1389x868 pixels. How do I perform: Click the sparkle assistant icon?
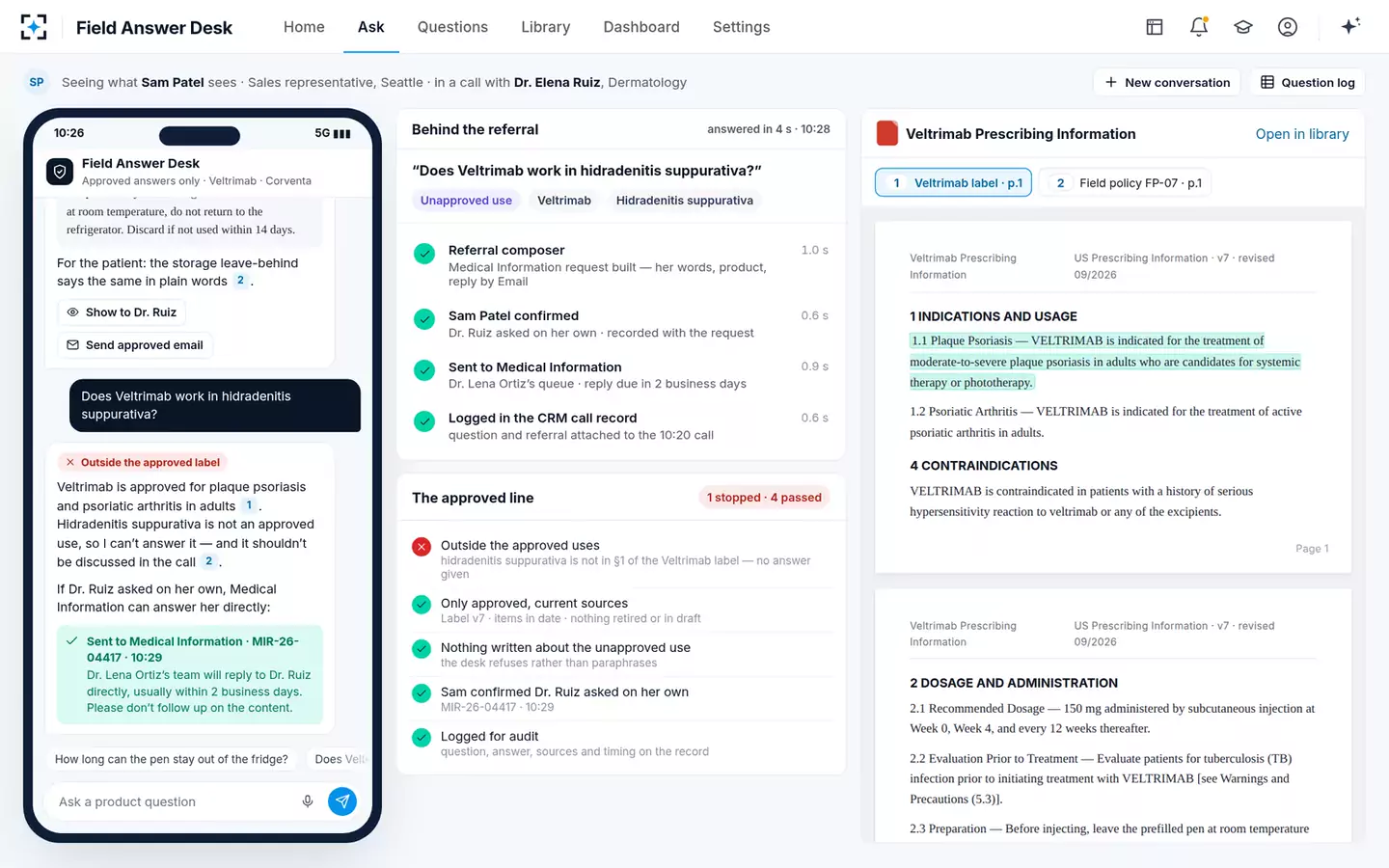point(1350,26)
